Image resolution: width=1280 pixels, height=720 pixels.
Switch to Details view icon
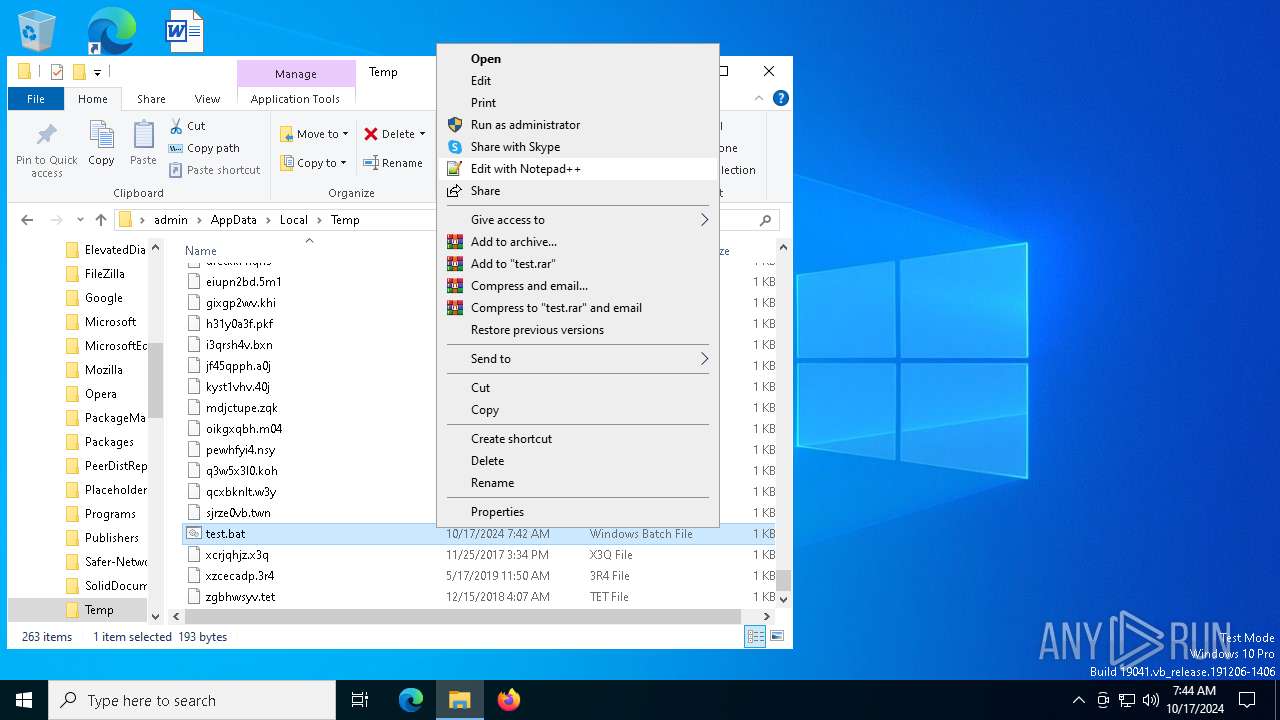click(756, 636)
